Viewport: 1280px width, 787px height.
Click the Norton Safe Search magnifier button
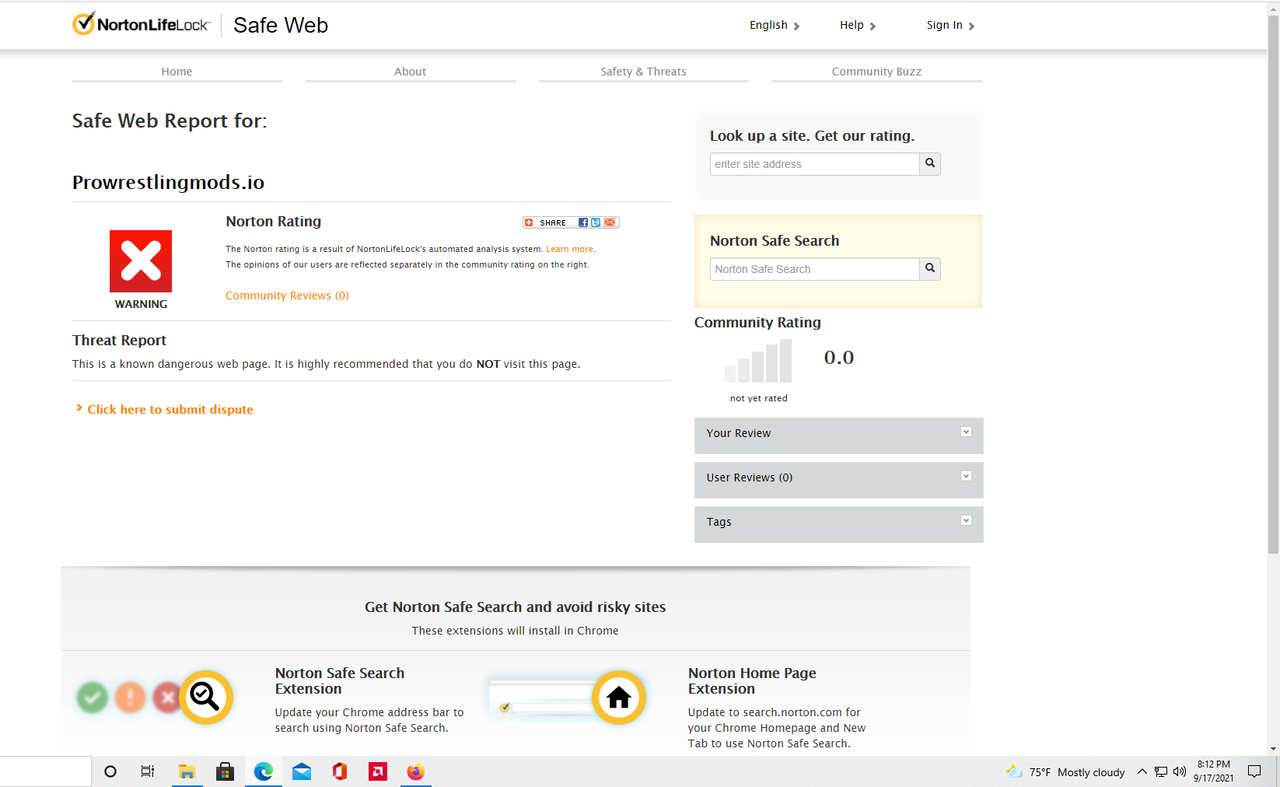[930, 268]
